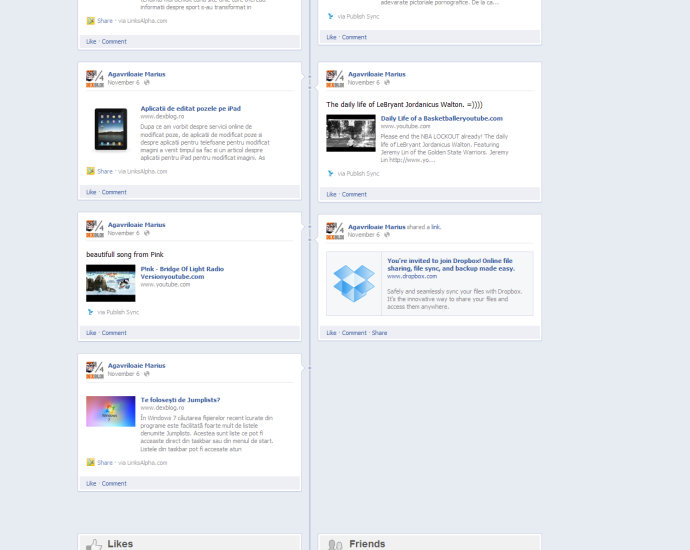The width and height of the screenshot is (690, 550).
Task: Open the Likes section header
Action: (x=120, y=544)
